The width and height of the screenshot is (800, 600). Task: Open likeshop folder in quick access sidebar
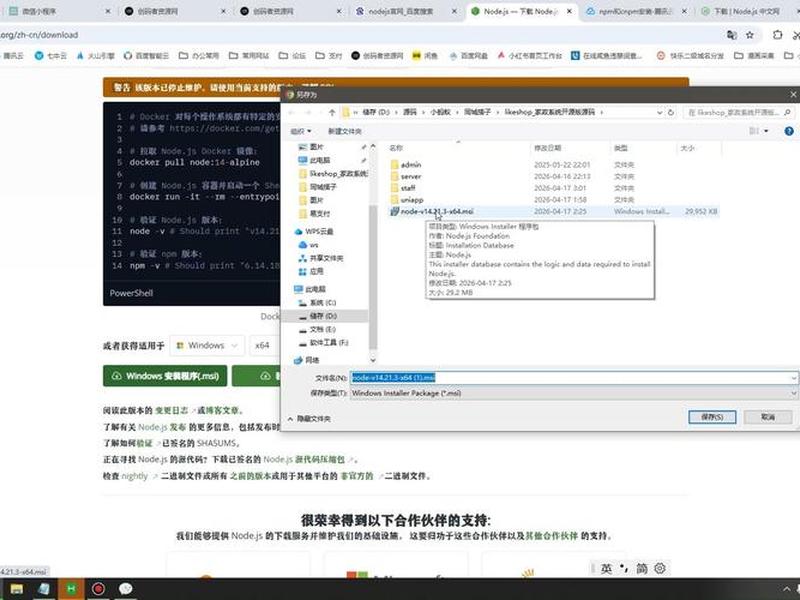pos(333,173)
